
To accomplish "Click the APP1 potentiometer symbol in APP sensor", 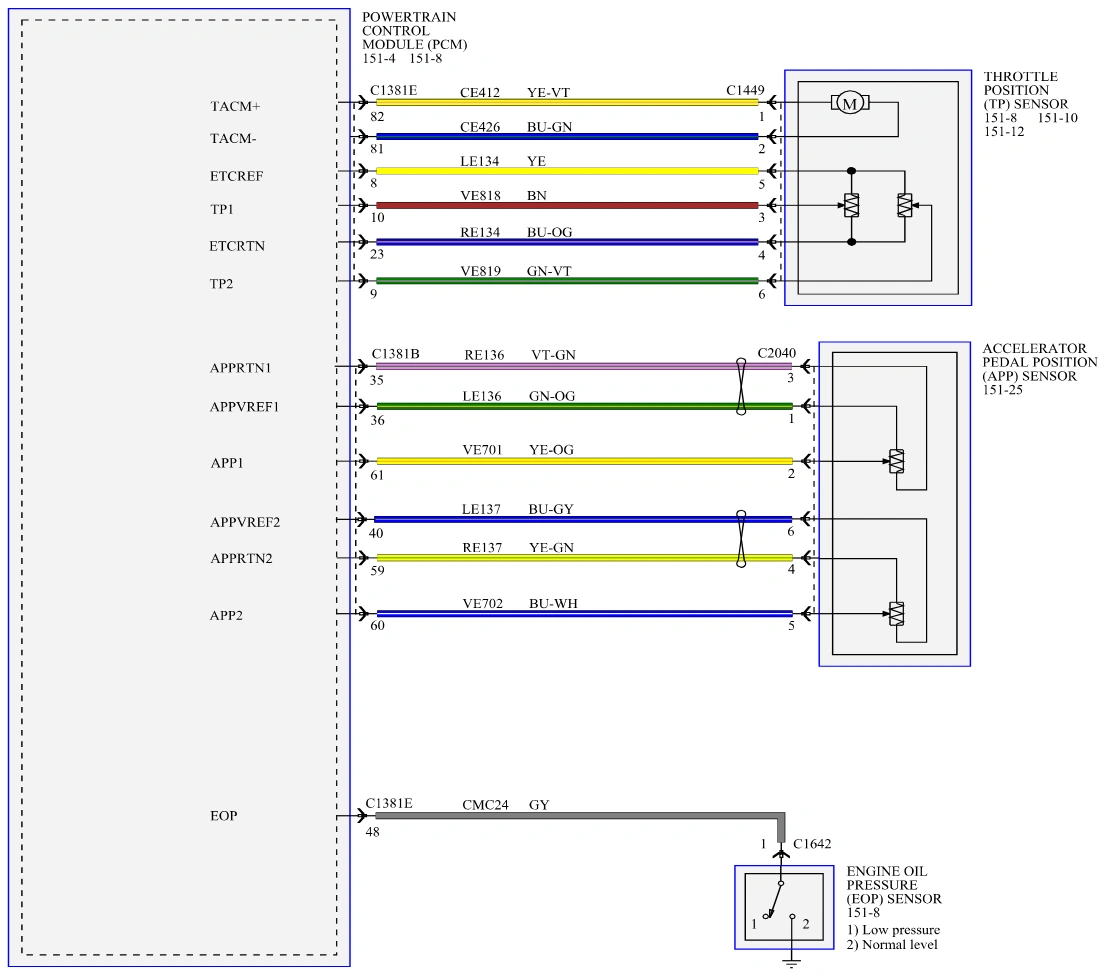I will (x=896, y=461).
